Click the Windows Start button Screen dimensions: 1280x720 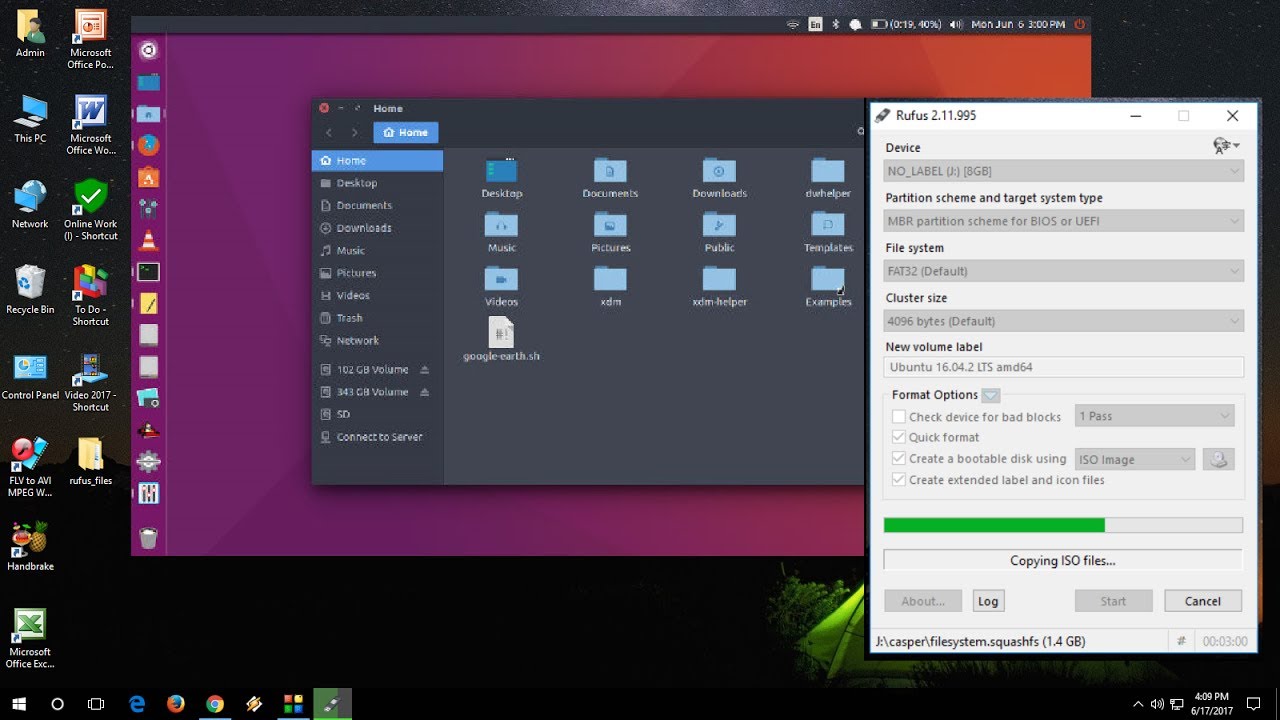(x=19, y=704)
